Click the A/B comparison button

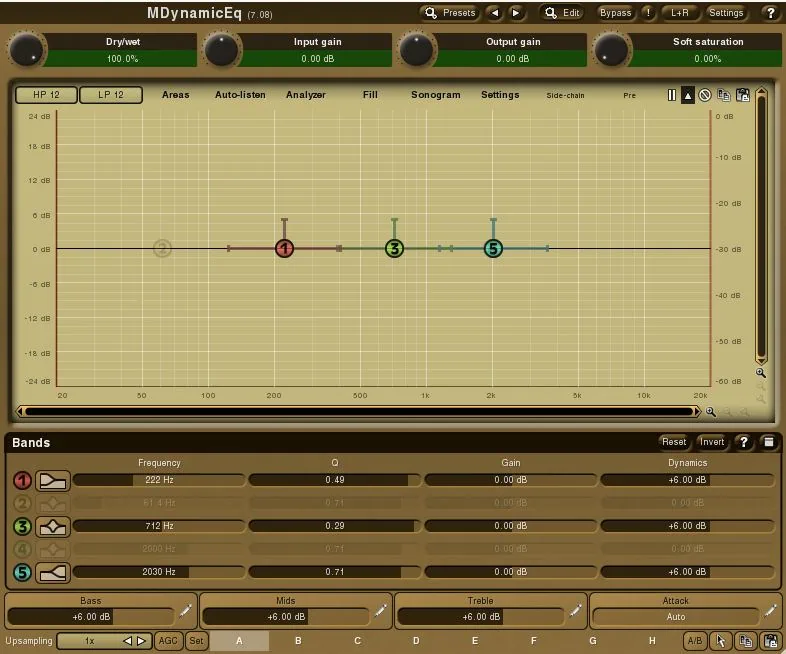tap(695, 641)
